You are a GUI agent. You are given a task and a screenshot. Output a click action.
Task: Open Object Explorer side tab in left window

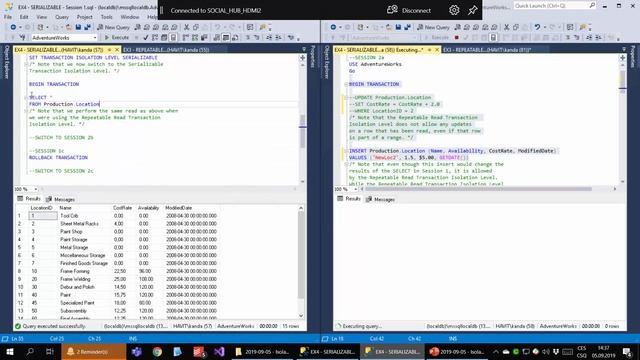point(7,62)
